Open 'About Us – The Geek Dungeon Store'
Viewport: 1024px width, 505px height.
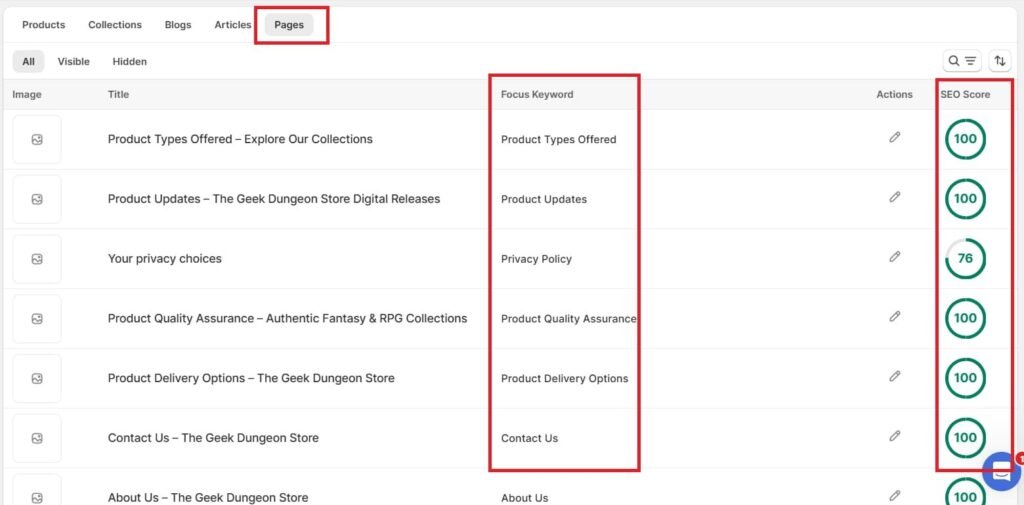click(x=208, y=498)
